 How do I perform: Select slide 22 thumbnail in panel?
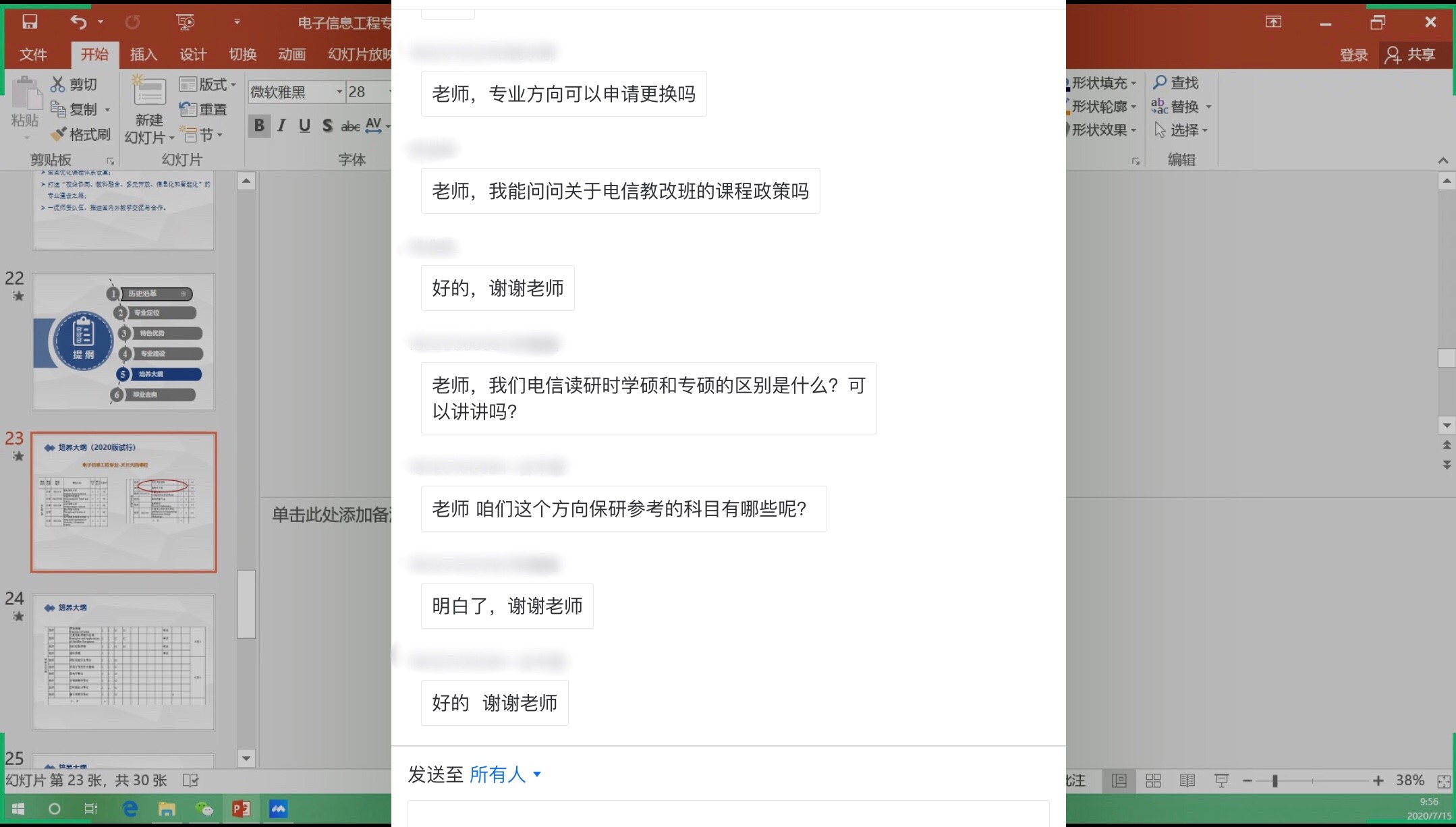123,342
